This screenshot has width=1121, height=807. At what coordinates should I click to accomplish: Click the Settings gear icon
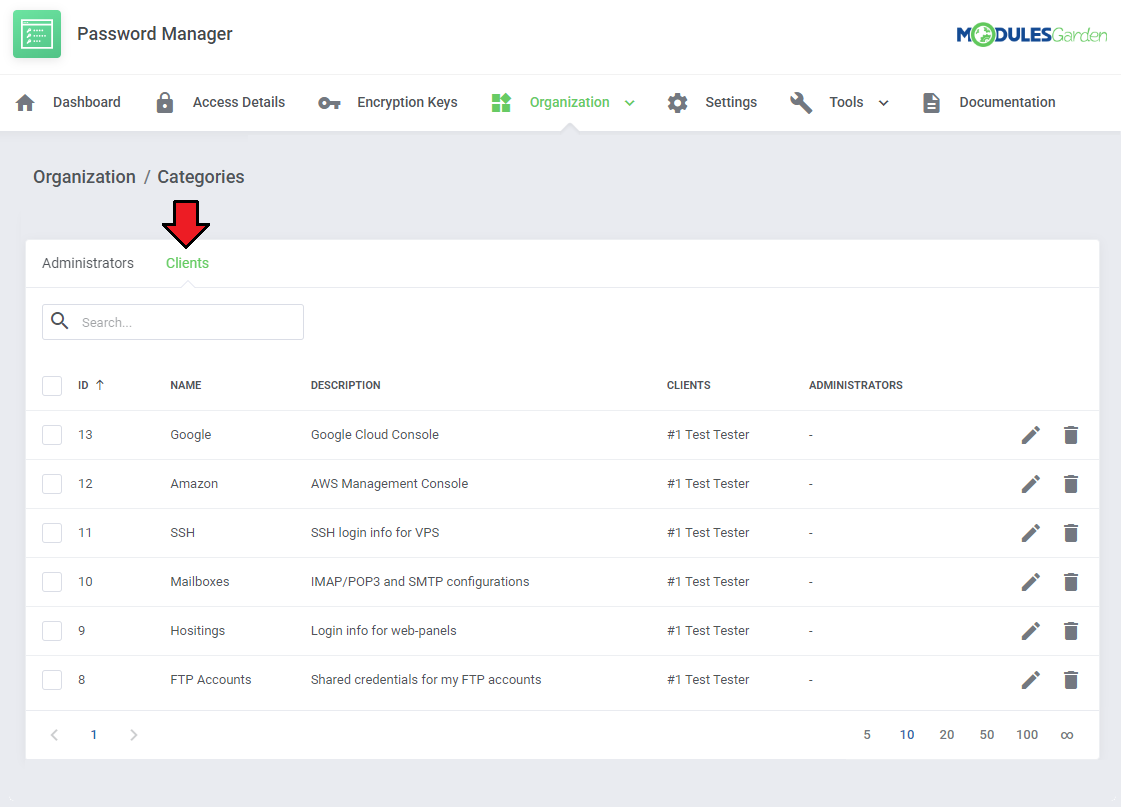(x=677, y=103)
